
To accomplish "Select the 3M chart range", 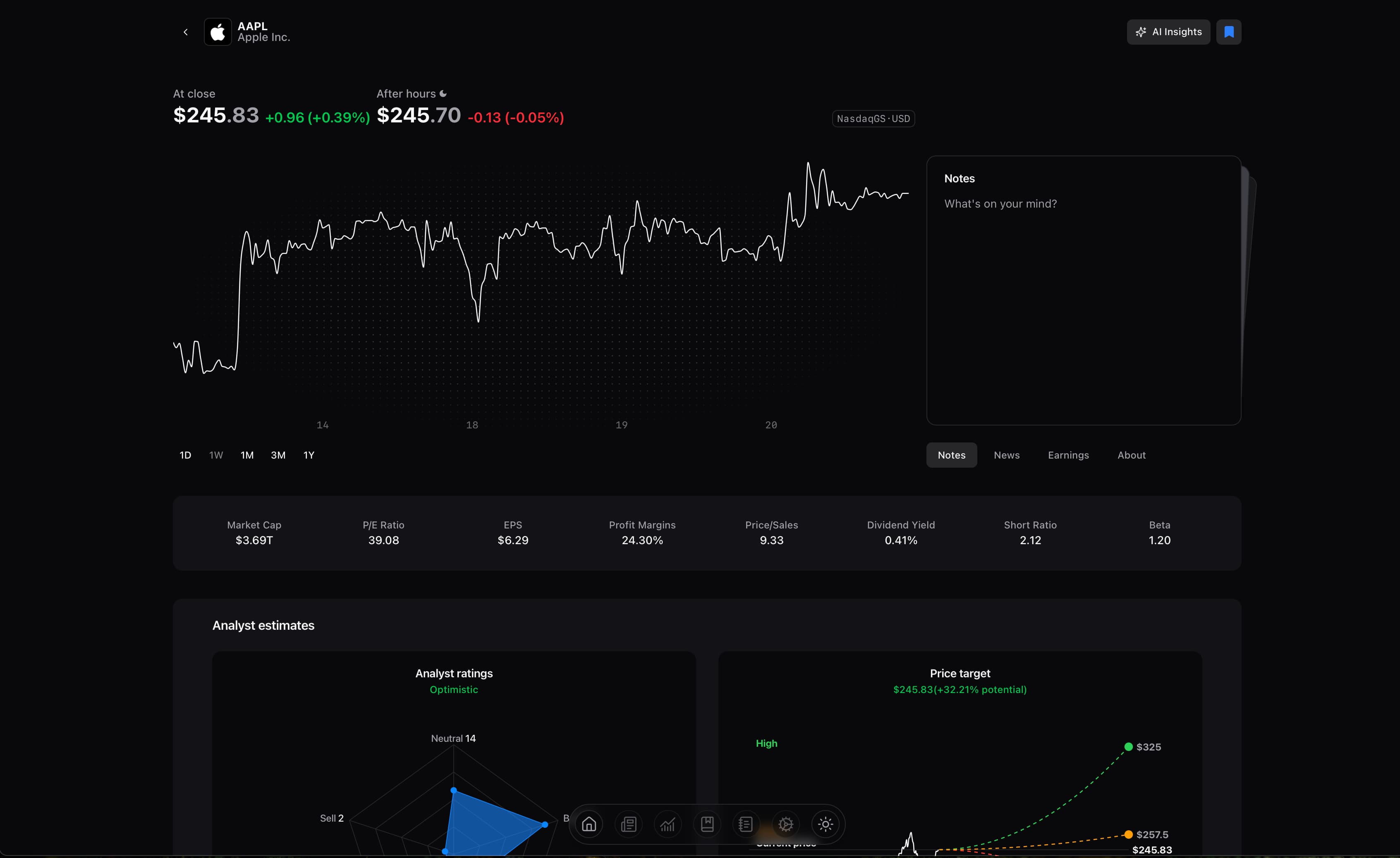I will (278, 455).
